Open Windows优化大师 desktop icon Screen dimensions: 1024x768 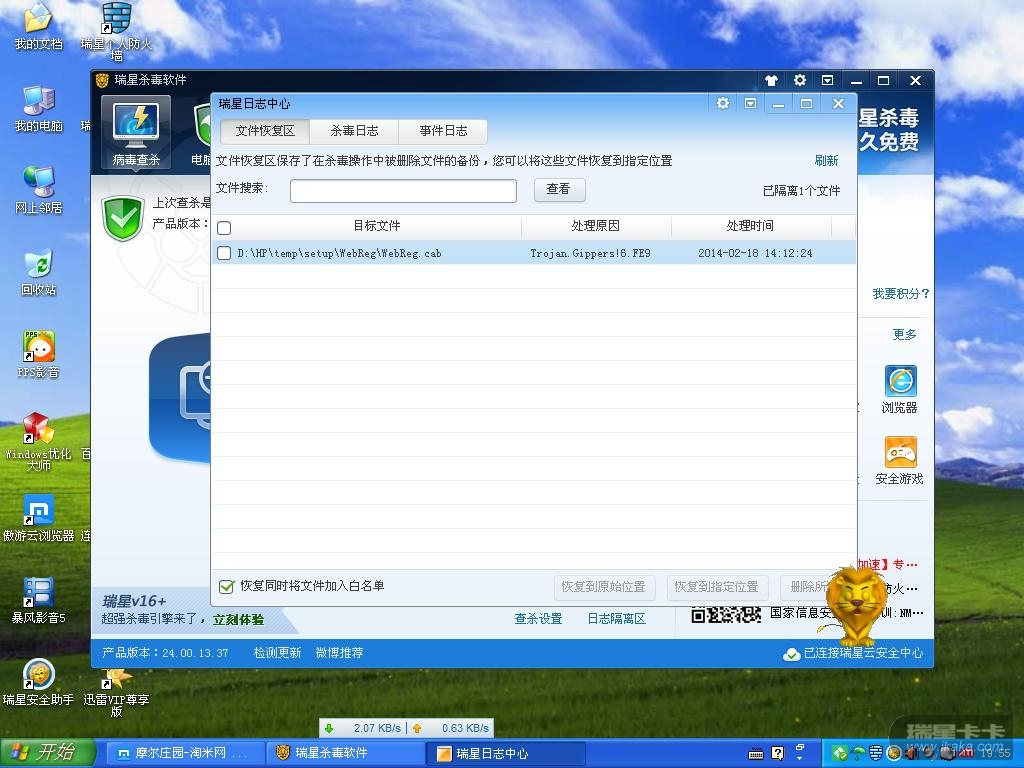(x=39, y=441)
